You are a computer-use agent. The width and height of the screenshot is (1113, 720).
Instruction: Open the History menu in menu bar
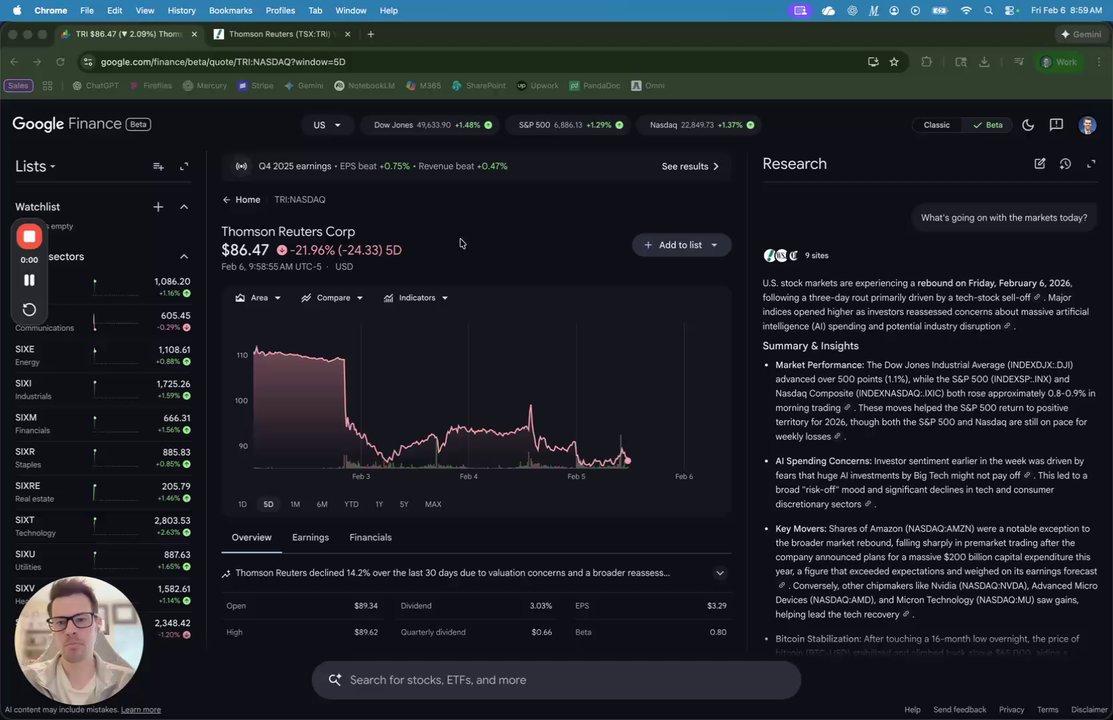pyautogui.click(x=181, y=11)
